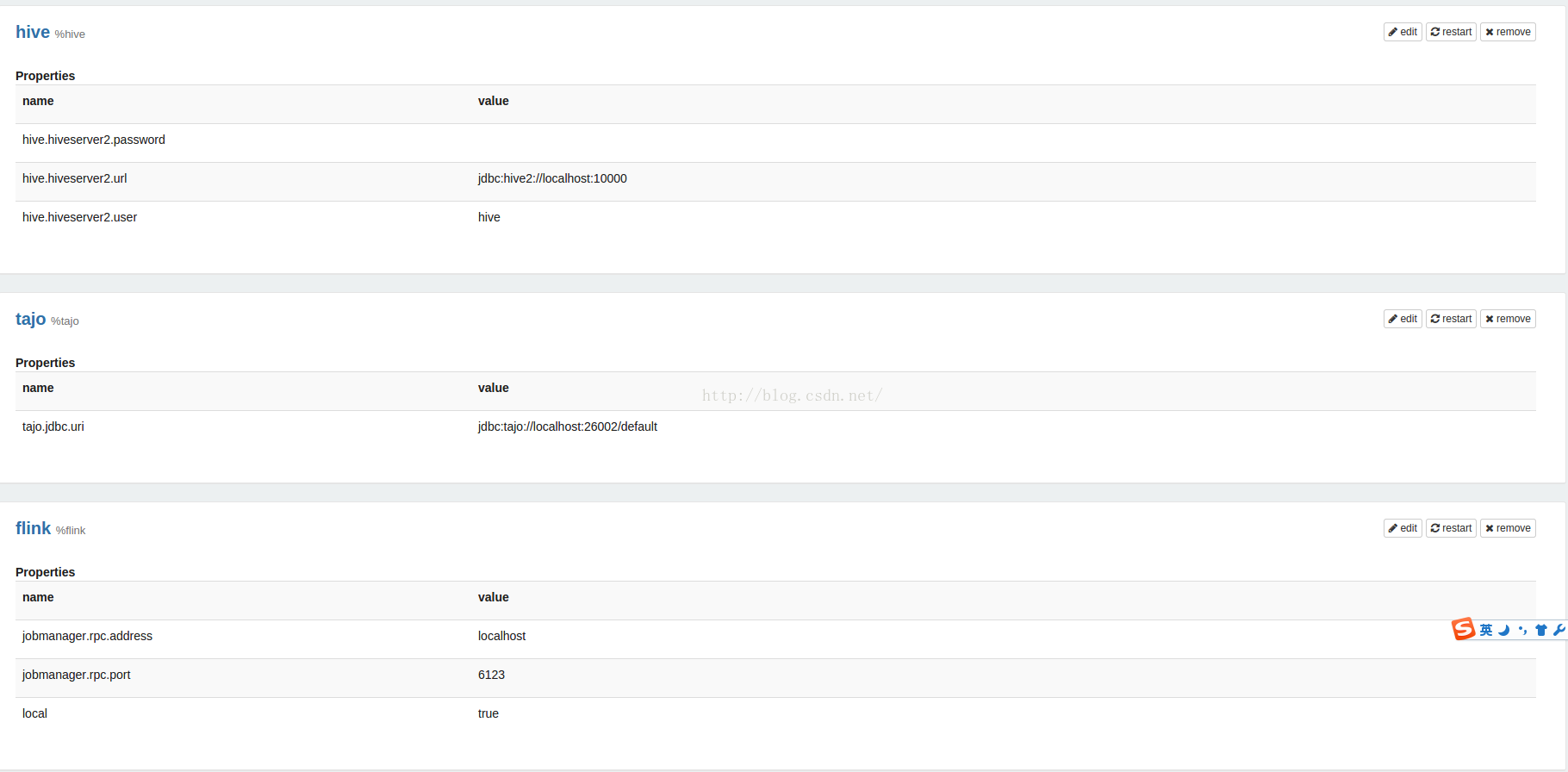Click the true value for local
This screenshot has width=1568, height=772.
tap(488, 713)
